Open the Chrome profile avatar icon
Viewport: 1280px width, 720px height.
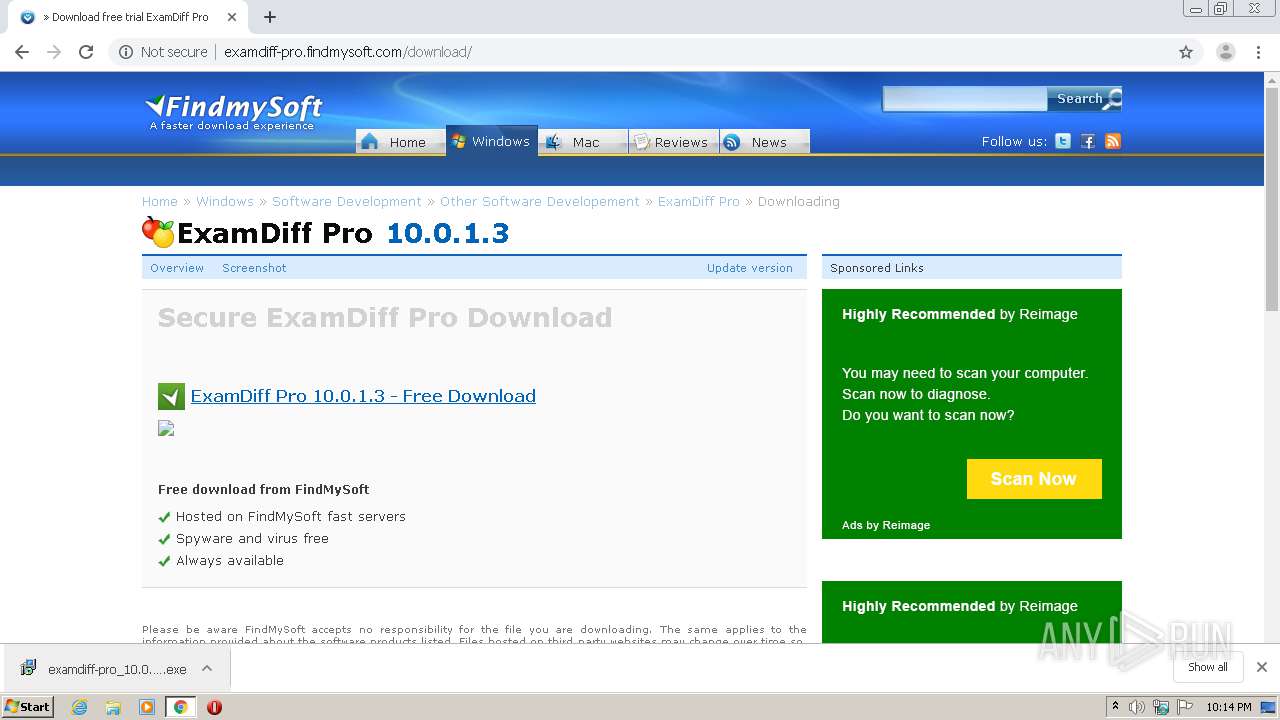point(1225,52)
